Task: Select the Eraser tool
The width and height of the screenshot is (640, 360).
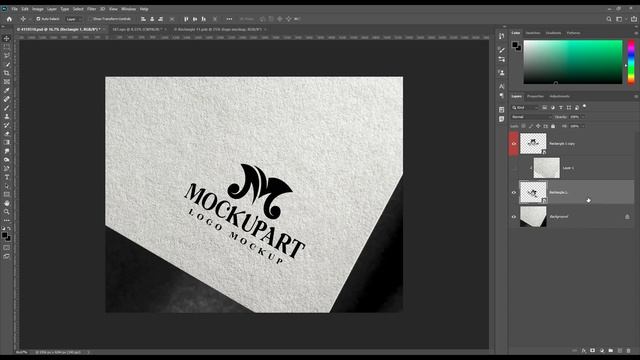Action: click(x=7, y=133)
